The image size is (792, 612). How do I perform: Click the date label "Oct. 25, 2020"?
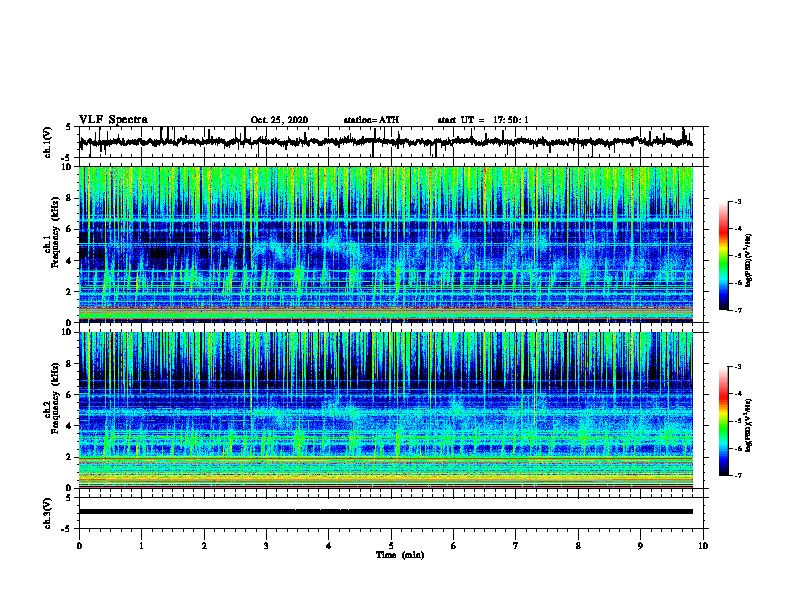pos(279,120)
